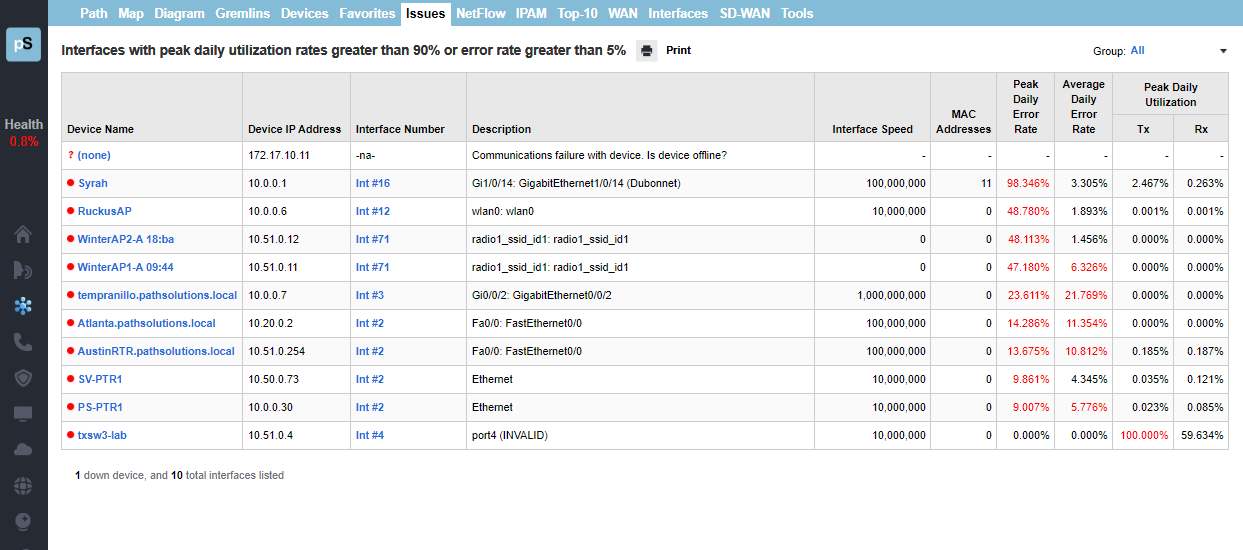This screenshot has width=1243, height=550.
Task: Click the Print text button
Action: pos(678,51)
